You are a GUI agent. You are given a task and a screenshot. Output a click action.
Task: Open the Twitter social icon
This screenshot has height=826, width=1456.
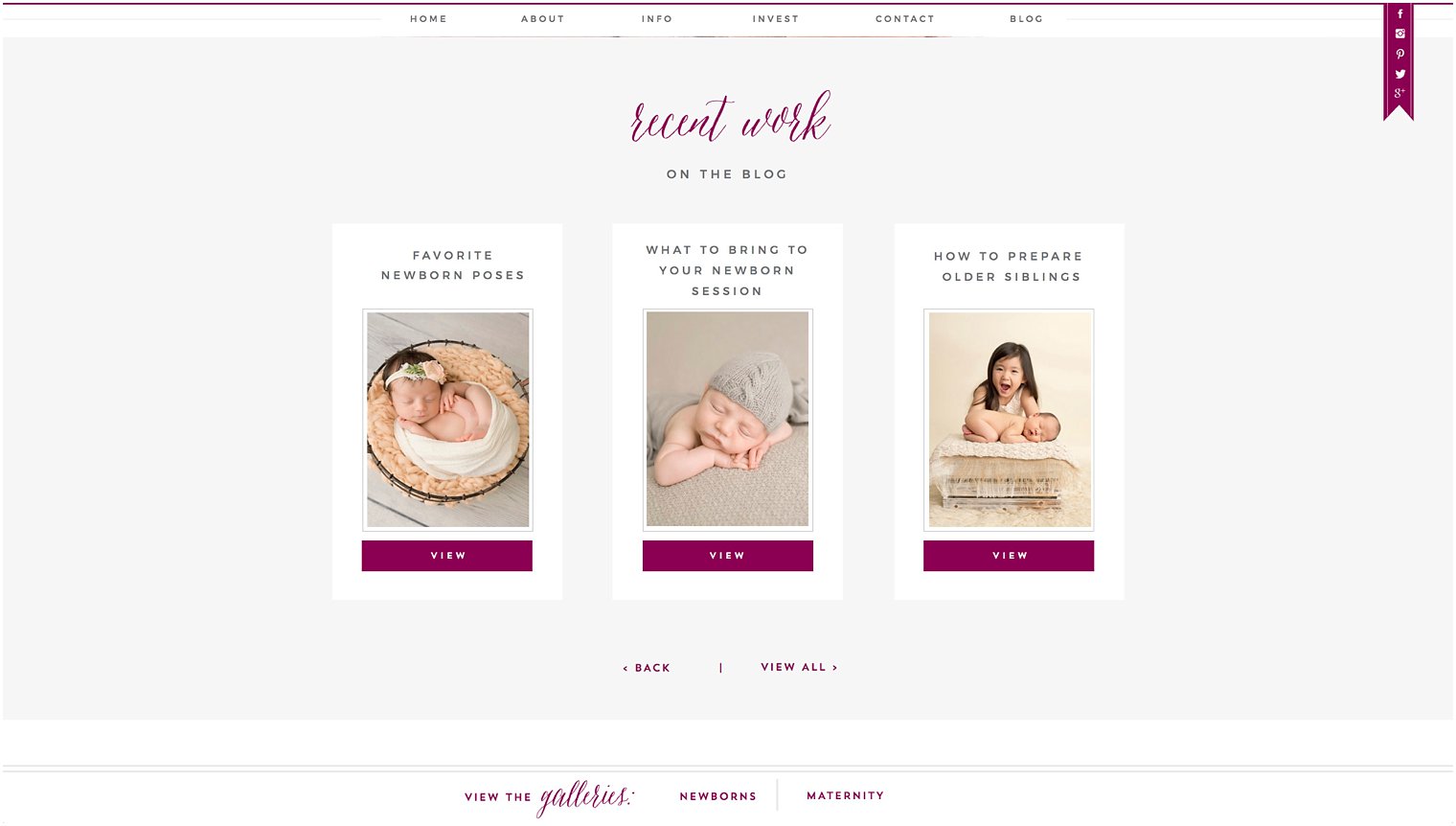pyautogui.click(x=1399, y=74)
